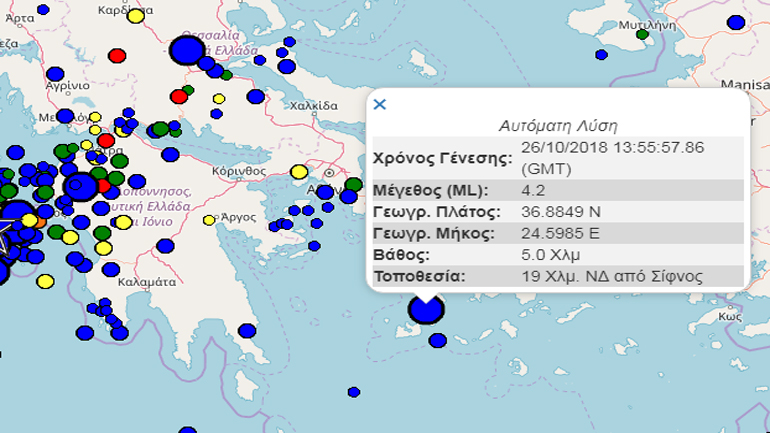770x433 pixels.
Task: Select the blue marker next to Άρτα
Action: tap(43, 9)
